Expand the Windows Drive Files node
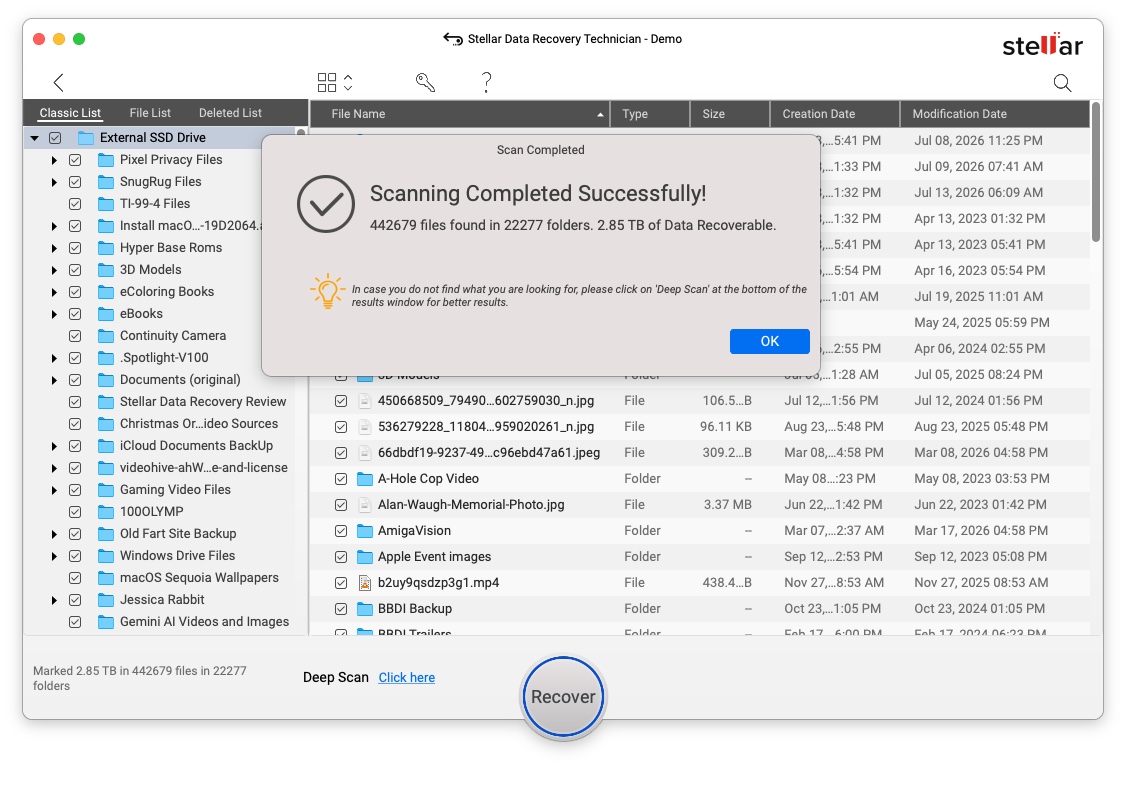Viewport: 1126px width, 786px height. pos(54,556)
